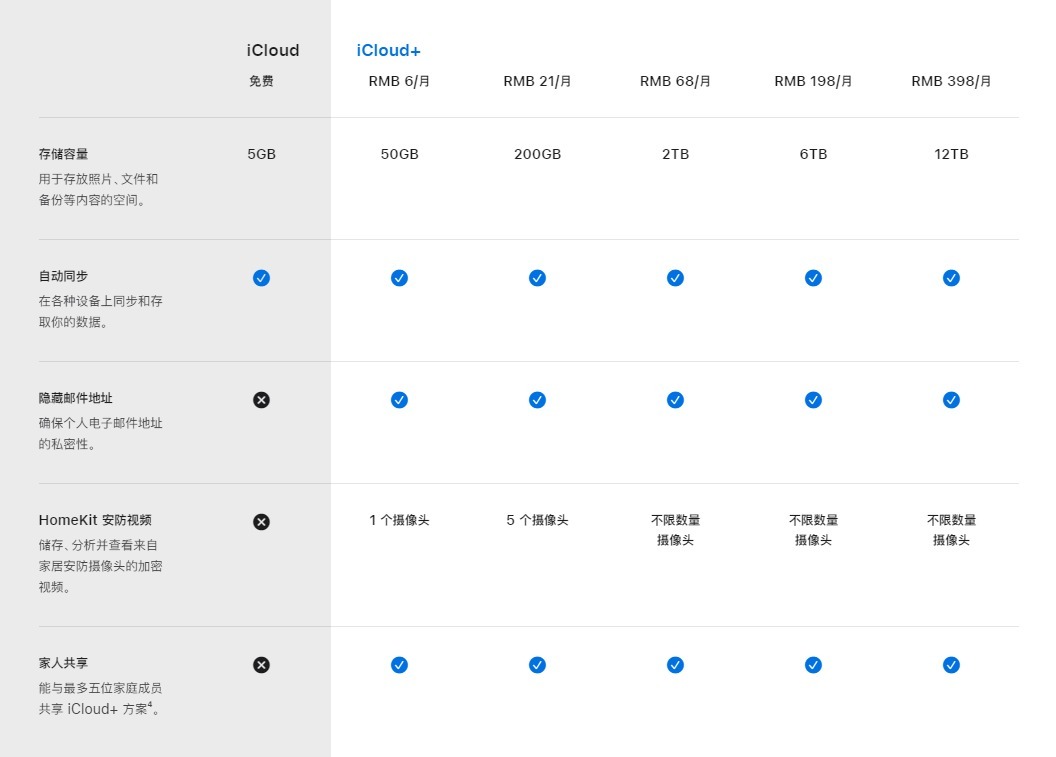Image resolution: width=1056 pixels, height=757 pixels.
Task: Select the iCloud+ column heading
Action: [388, 51]
